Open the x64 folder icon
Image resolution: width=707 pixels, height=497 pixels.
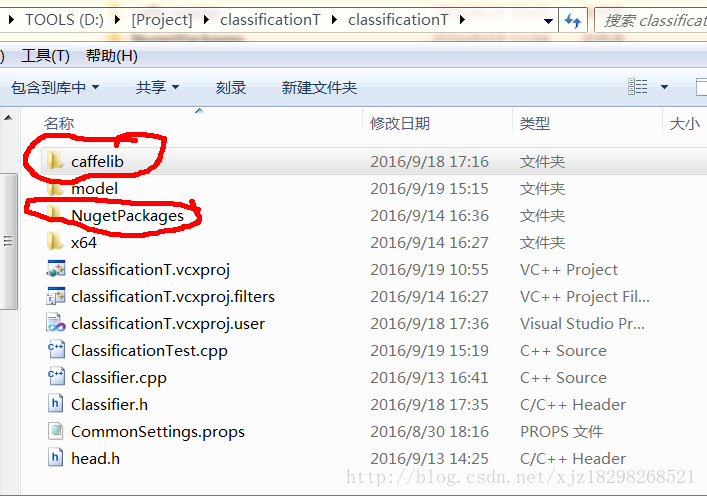click(x=55, y=242)
